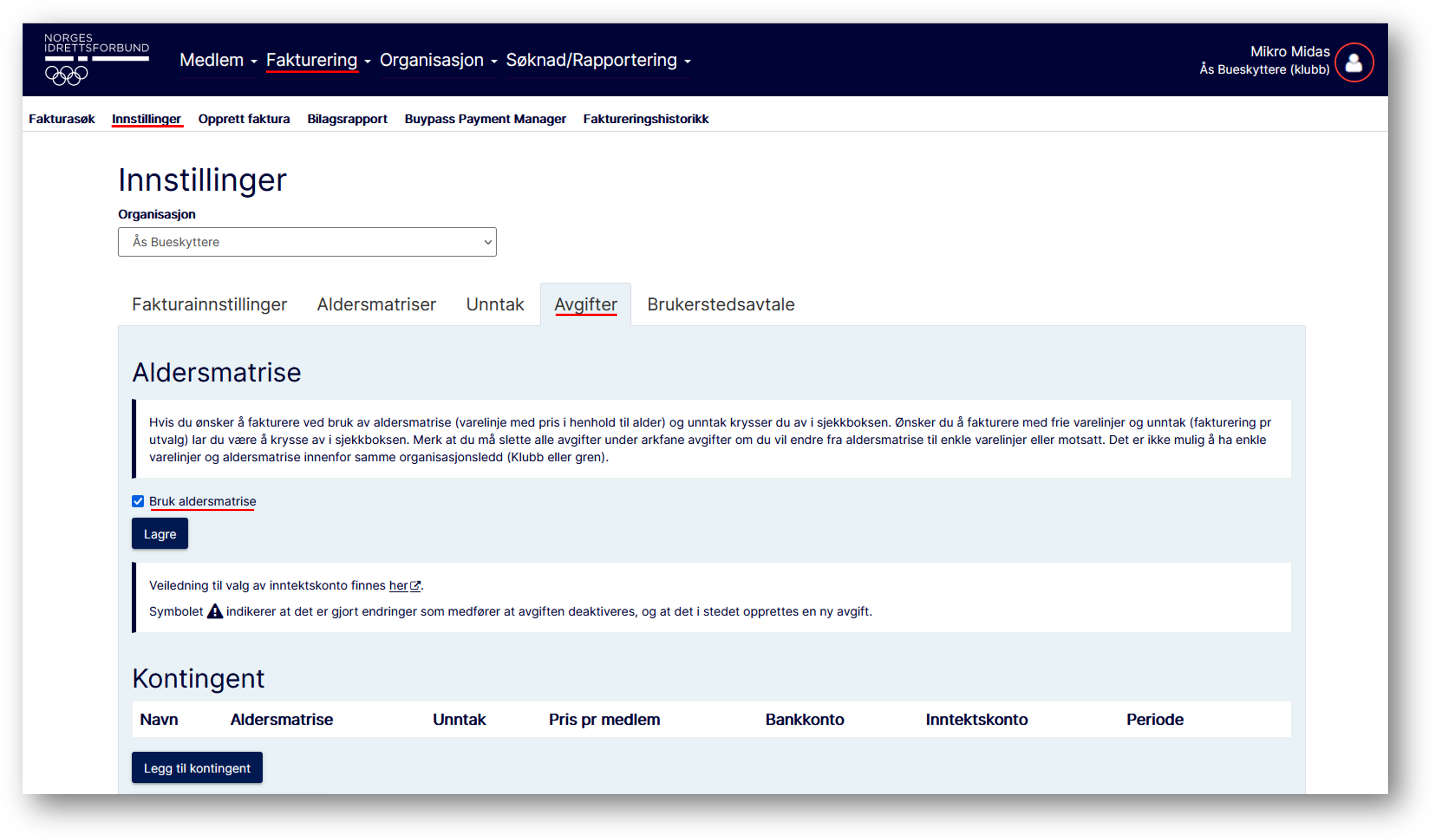1434x840 pixels.
Task: Click the Bankkonto column header
Action: 805,719
